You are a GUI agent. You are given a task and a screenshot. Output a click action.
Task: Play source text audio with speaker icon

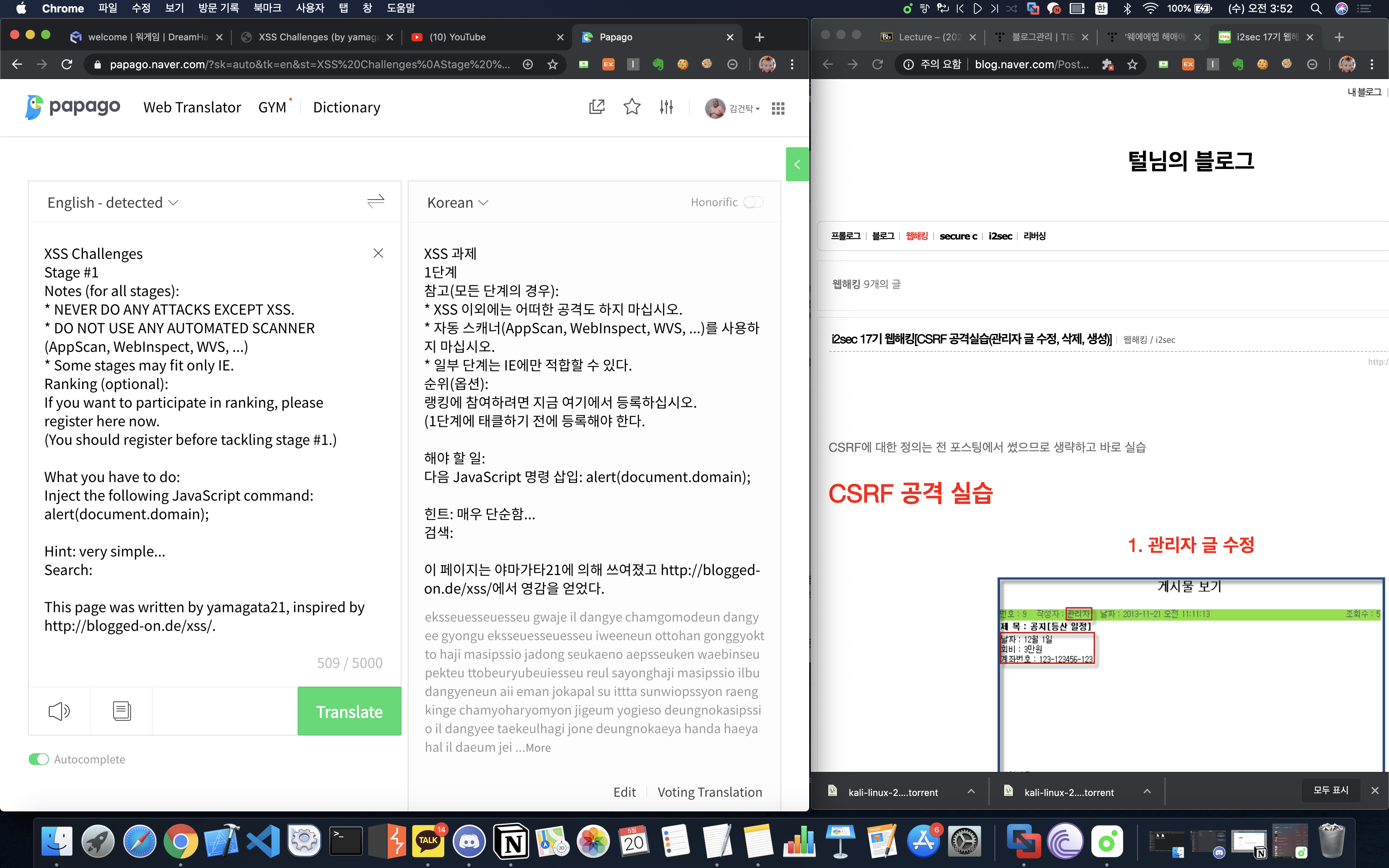(59, 711)
